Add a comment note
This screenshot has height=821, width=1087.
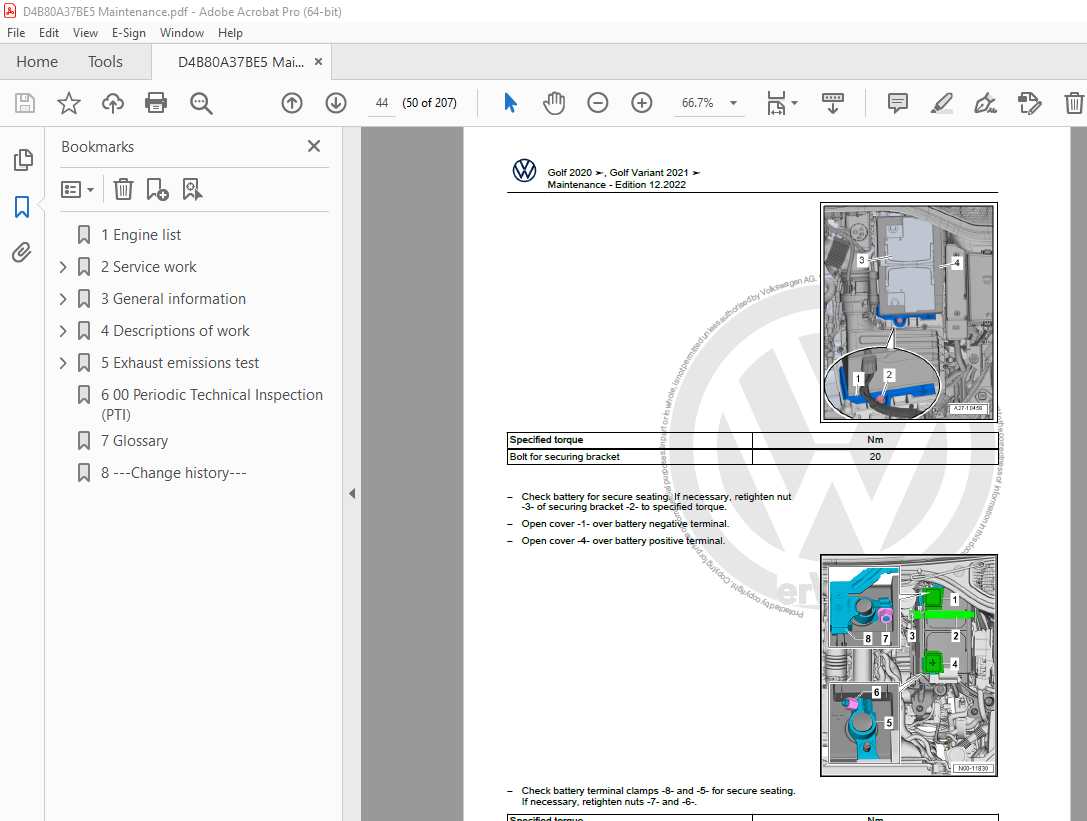tap(898, 103)
